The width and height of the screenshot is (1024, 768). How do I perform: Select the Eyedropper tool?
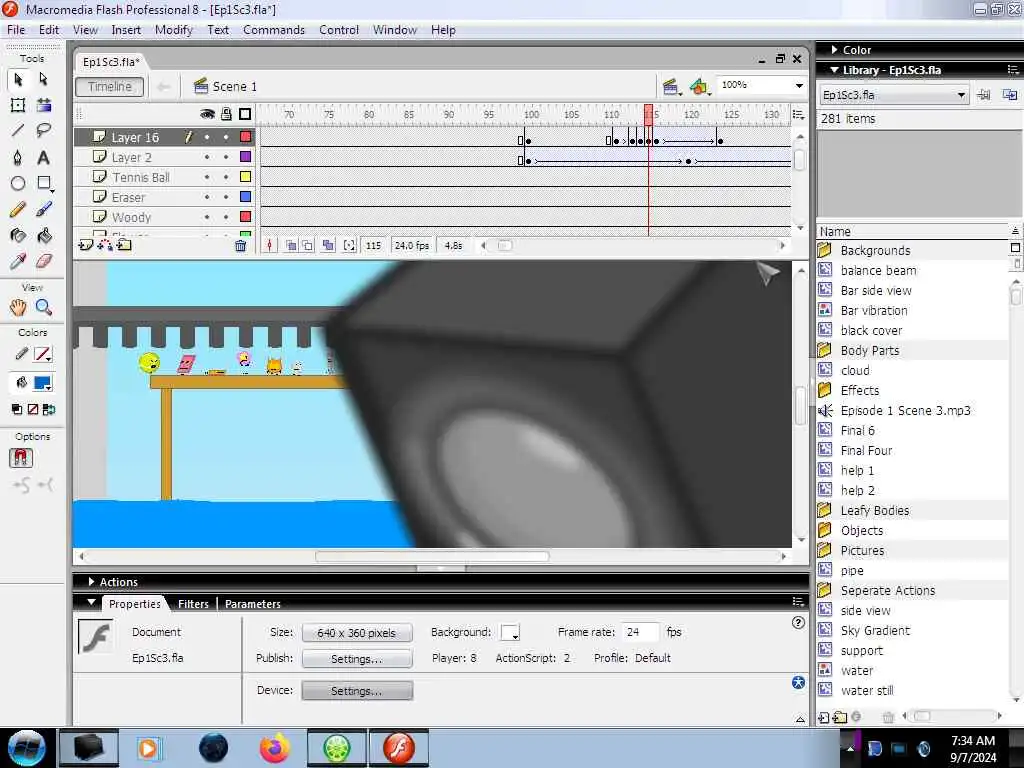18,262
